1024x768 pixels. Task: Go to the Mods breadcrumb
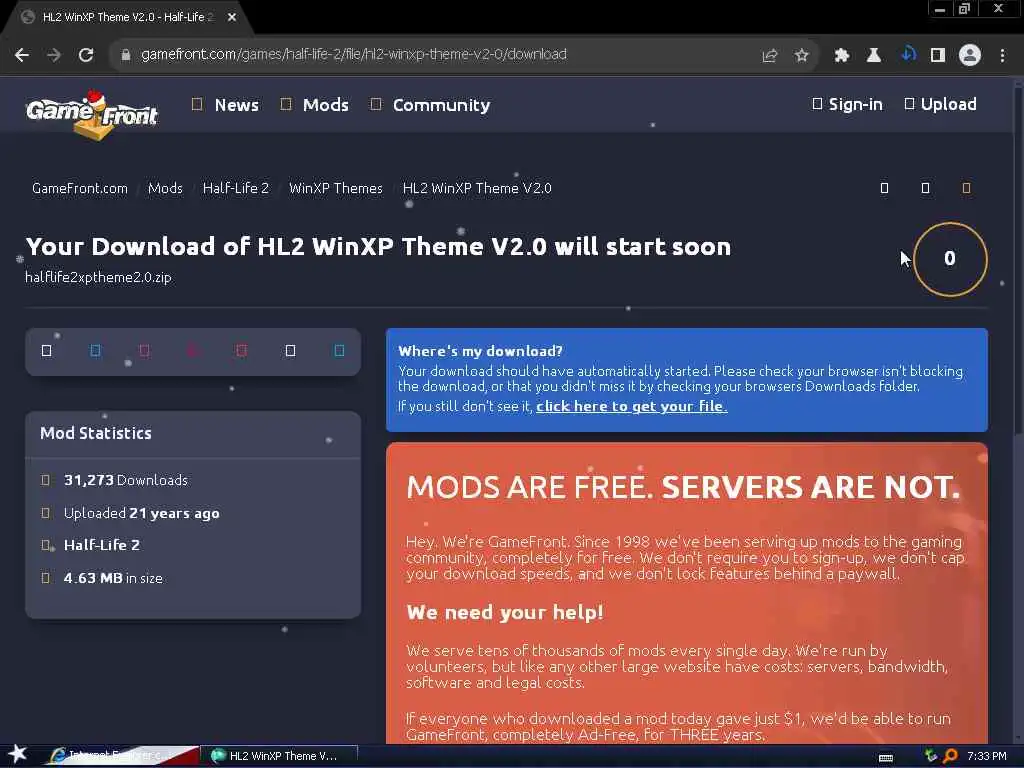tap(165, 188)
